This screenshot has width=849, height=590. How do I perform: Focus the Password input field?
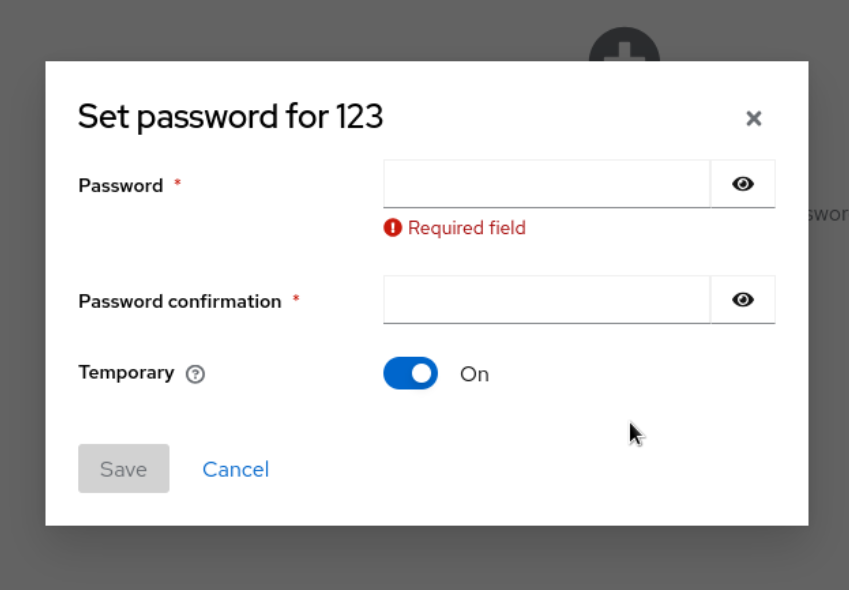pyautogui.click(x=546, y=184)
